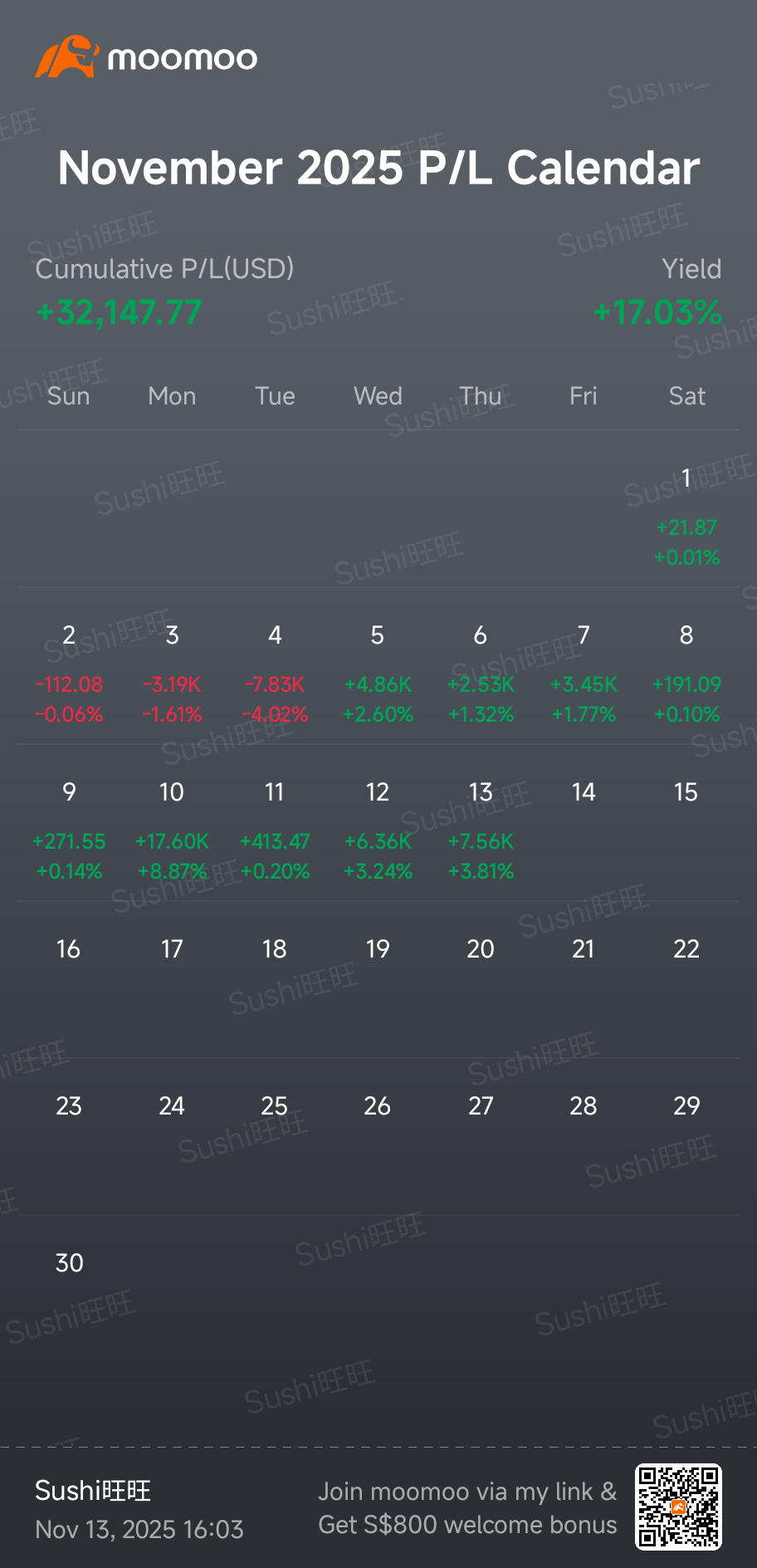This screenshot has width=757, height=1568.
Task: Select day 20 in the calendar
Action: click(x=481, y=949)
